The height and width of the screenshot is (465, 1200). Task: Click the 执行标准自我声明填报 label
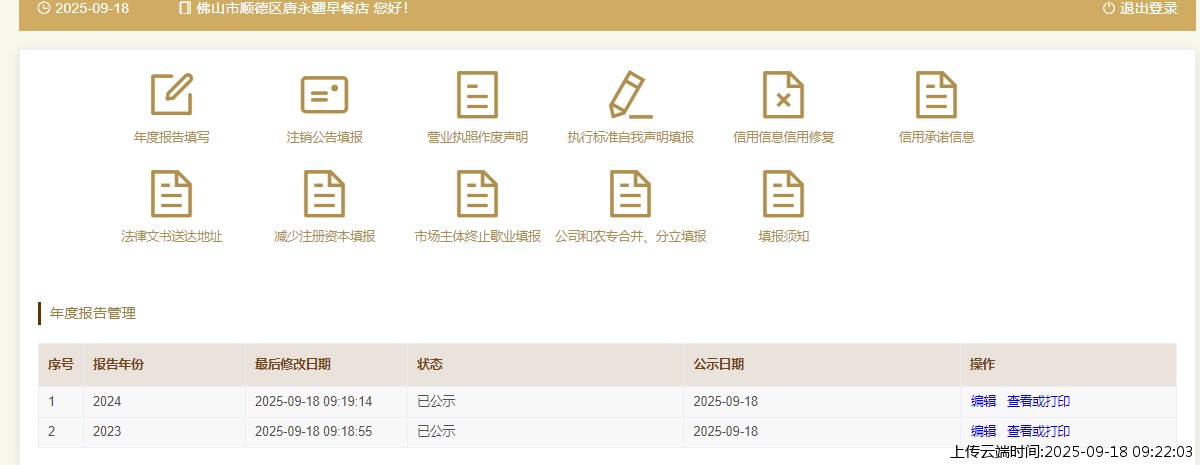point(630,138)
